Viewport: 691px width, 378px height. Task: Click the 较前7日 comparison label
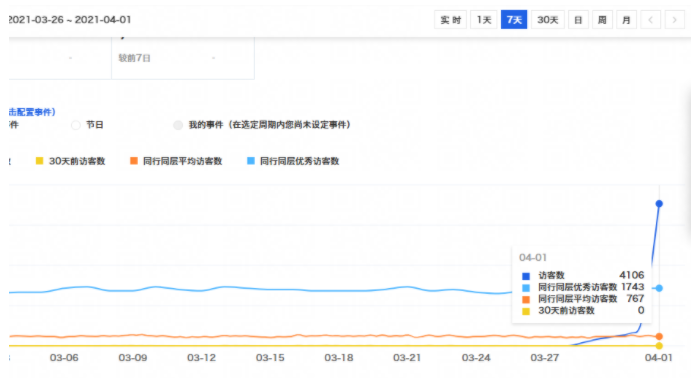click(x=134, y=58)
